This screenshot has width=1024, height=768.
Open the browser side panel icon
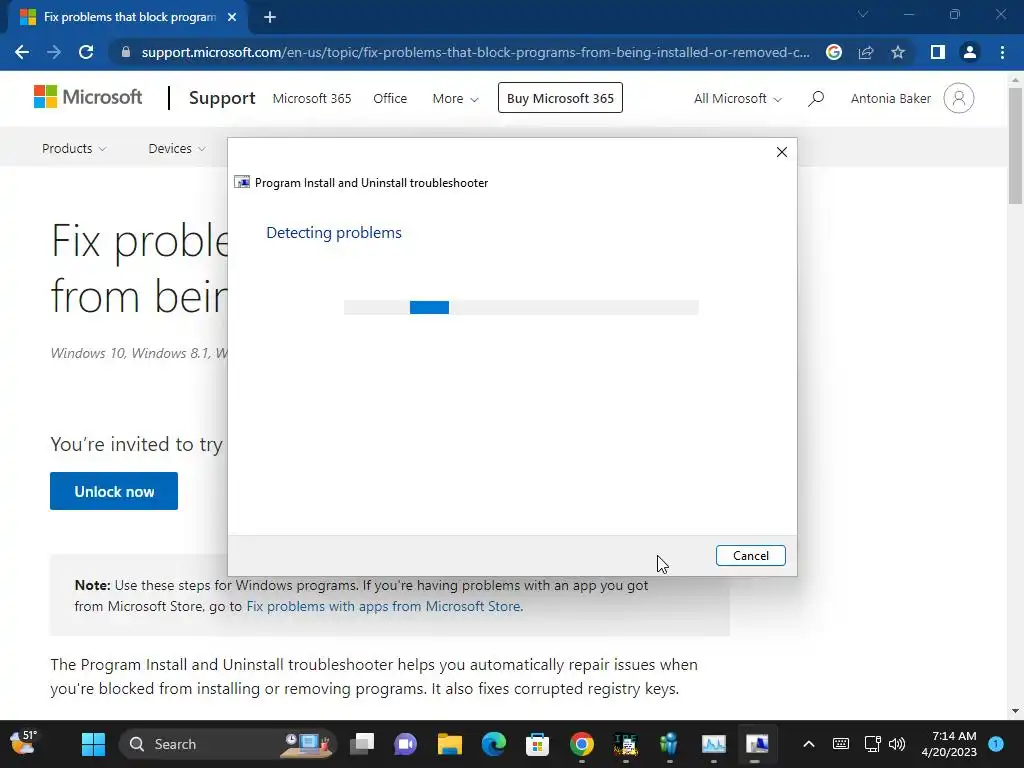(x=938, y=52)
